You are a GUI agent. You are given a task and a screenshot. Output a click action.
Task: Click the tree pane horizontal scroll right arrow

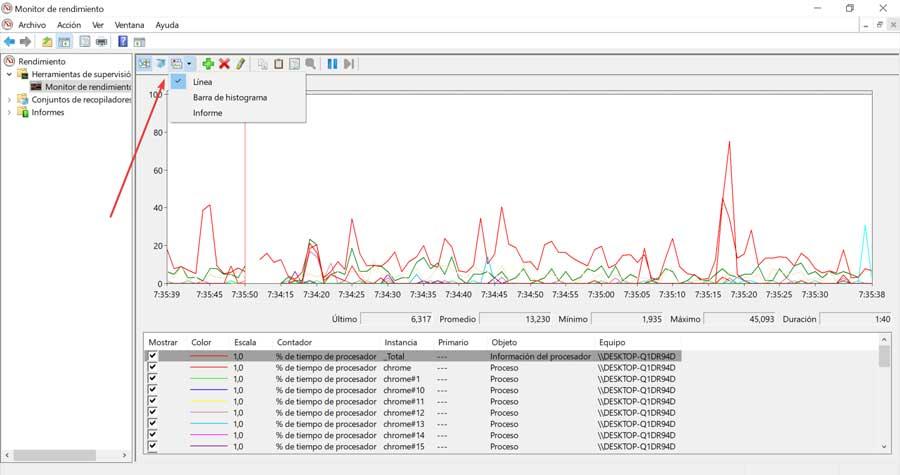tap(125, 455)
